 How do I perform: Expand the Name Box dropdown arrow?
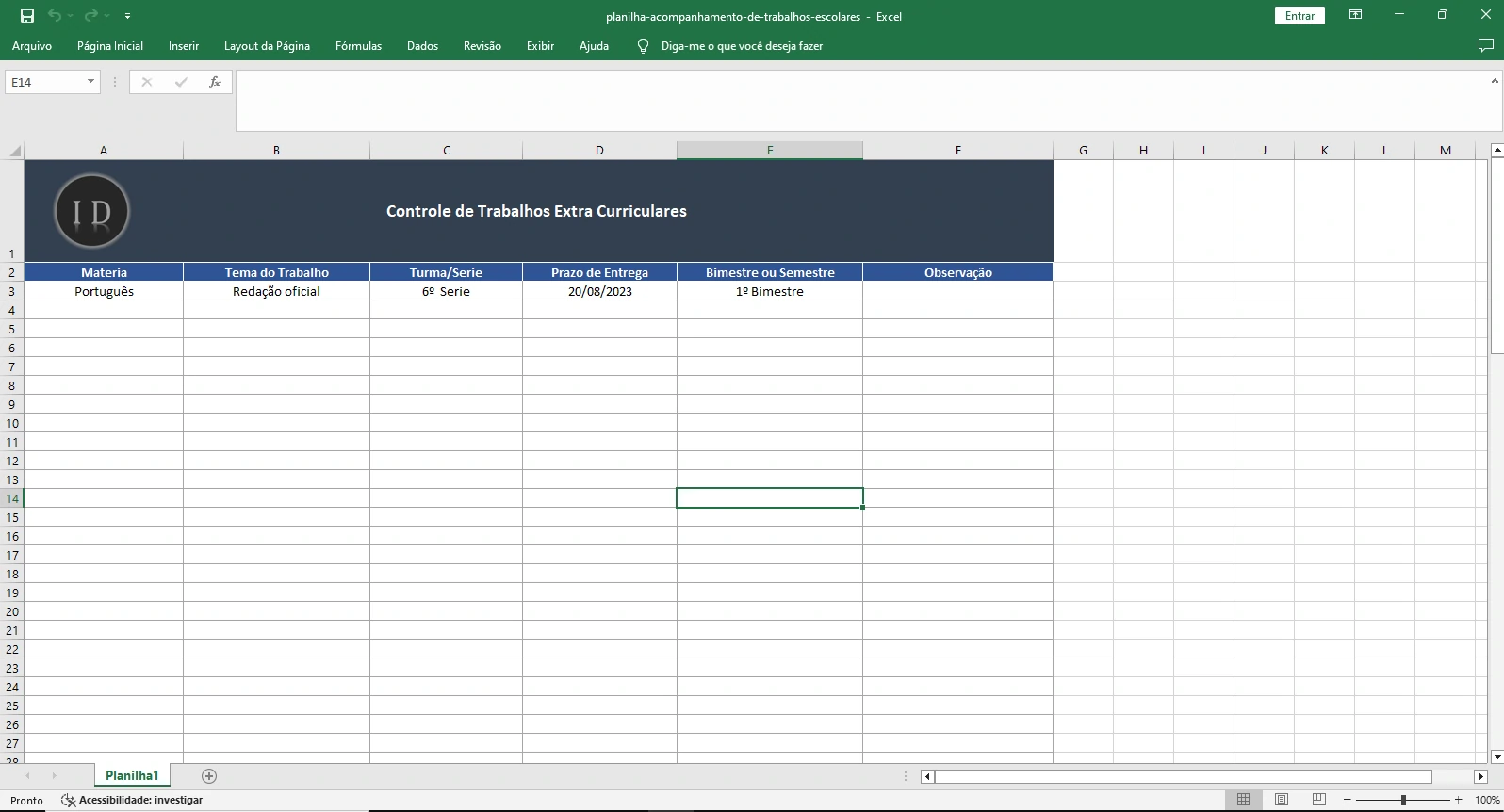tap(90, 82)
